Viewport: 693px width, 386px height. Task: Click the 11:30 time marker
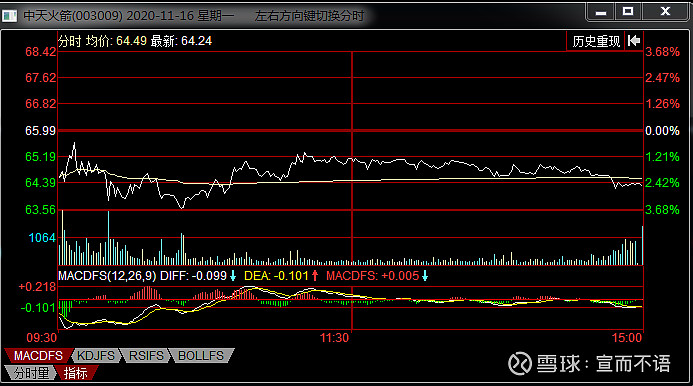coord(334,338)
